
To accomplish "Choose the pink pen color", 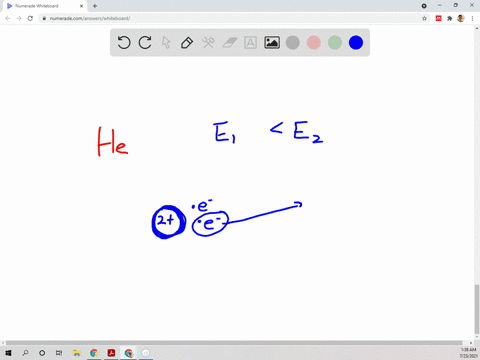I will (314, 43).
